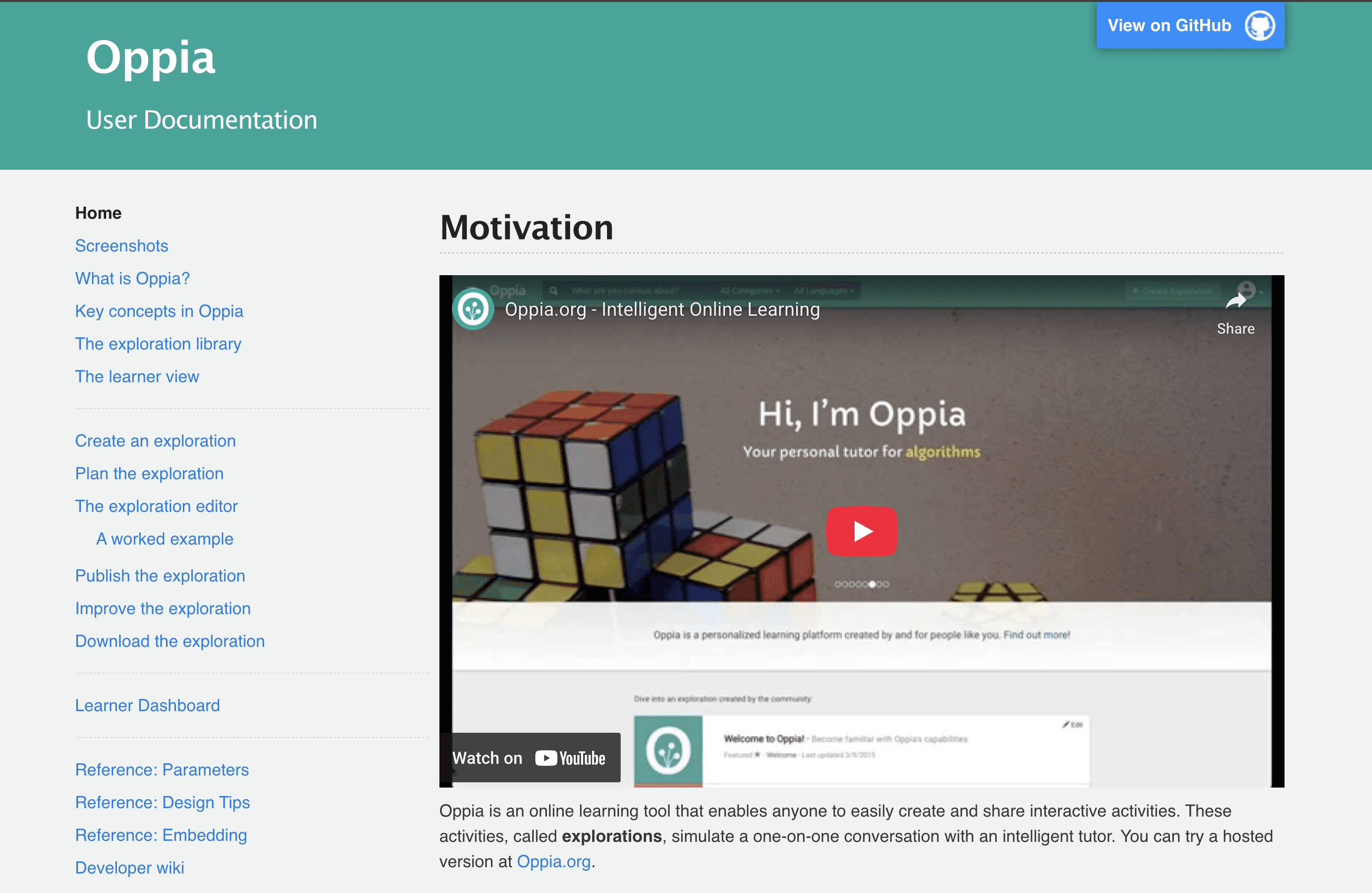Open The learner view page

(137, 377)
